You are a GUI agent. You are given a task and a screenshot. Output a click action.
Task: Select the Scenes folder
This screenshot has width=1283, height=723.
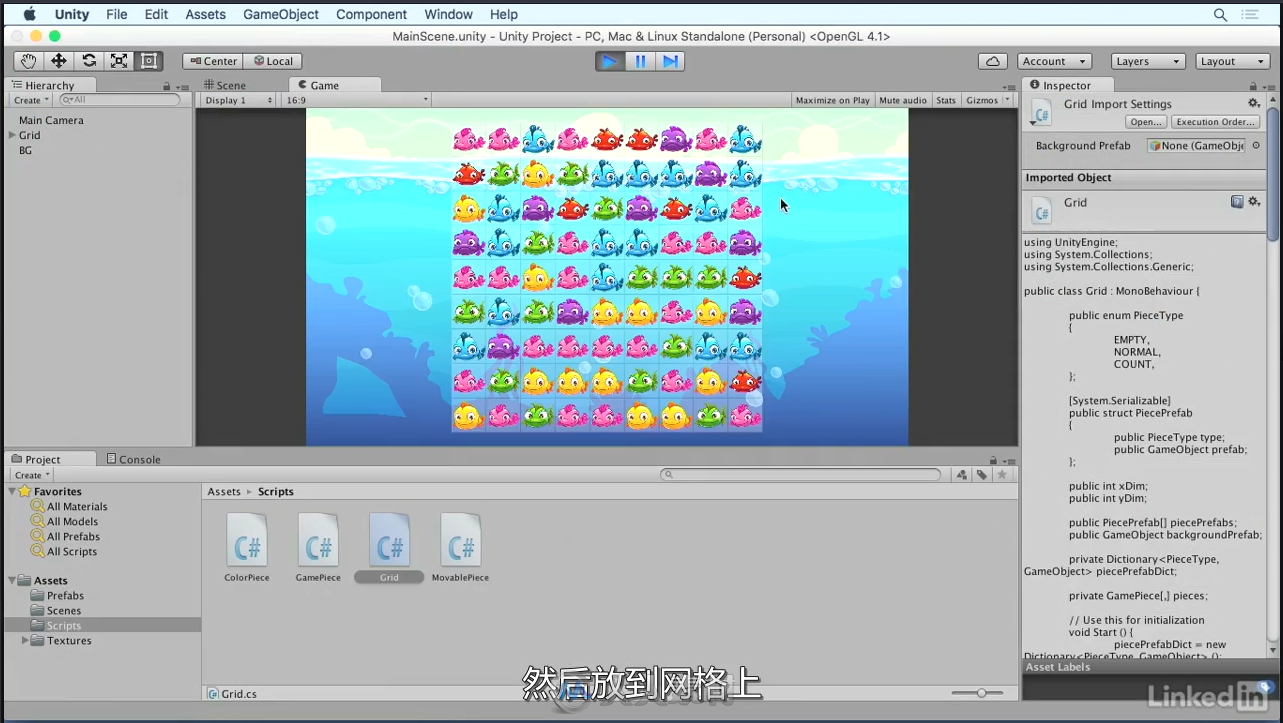[64, 610]
